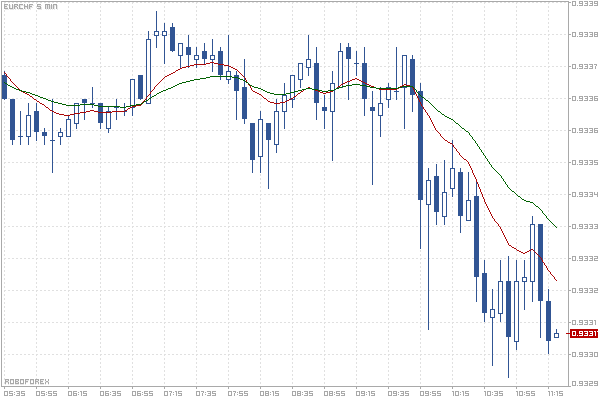Select the red current price tag 0.9331
This screenshot has height=400, width=600.
(583, 334)
